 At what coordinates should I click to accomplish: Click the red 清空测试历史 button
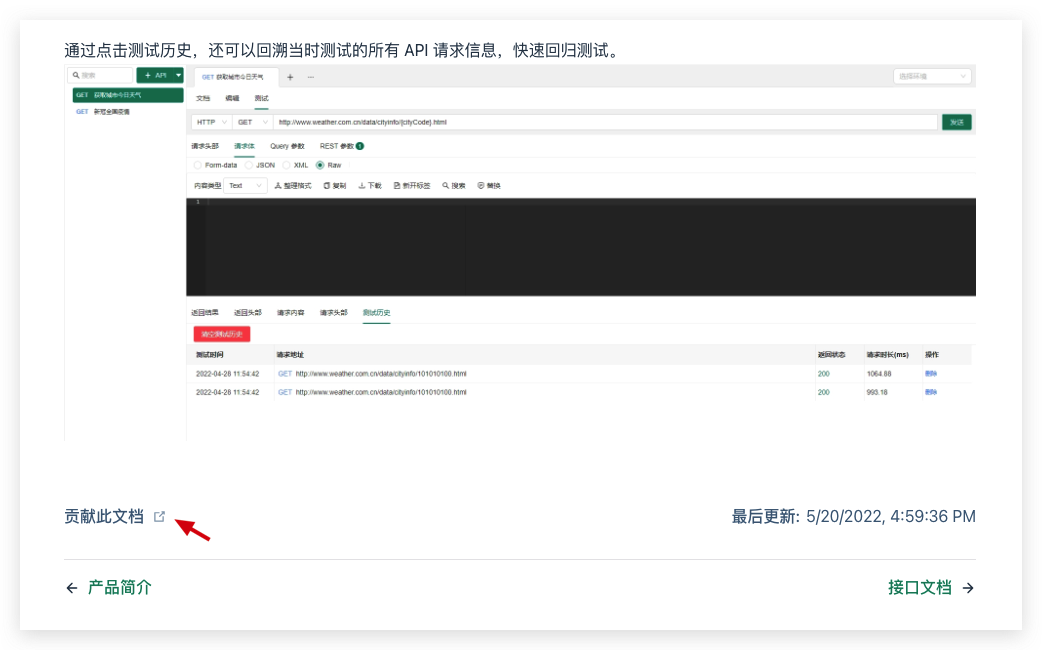220,334
